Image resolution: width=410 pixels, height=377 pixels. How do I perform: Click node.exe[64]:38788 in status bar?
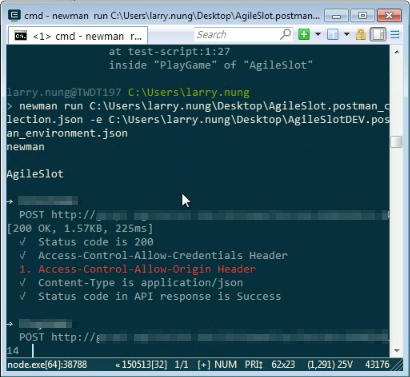(x=47, y=364)
